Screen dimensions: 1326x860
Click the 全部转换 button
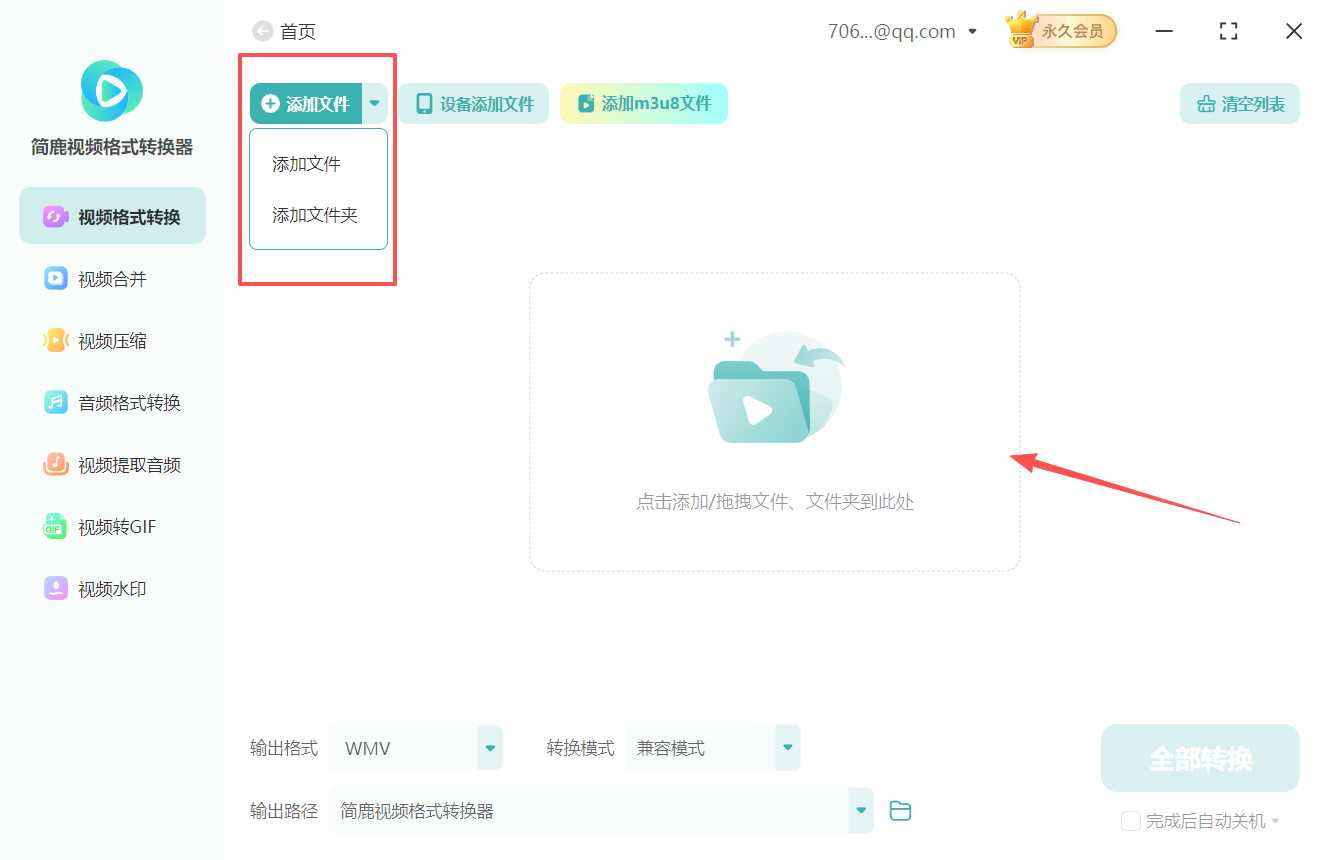tap(1200, 758)
